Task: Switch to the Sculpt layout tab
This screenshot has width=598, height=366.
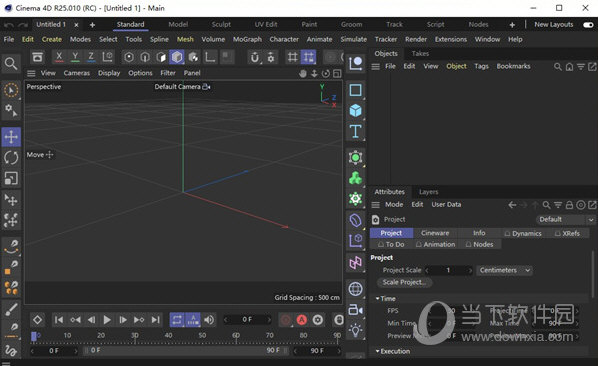Action: pyautogui.click(x=221, y=24)
